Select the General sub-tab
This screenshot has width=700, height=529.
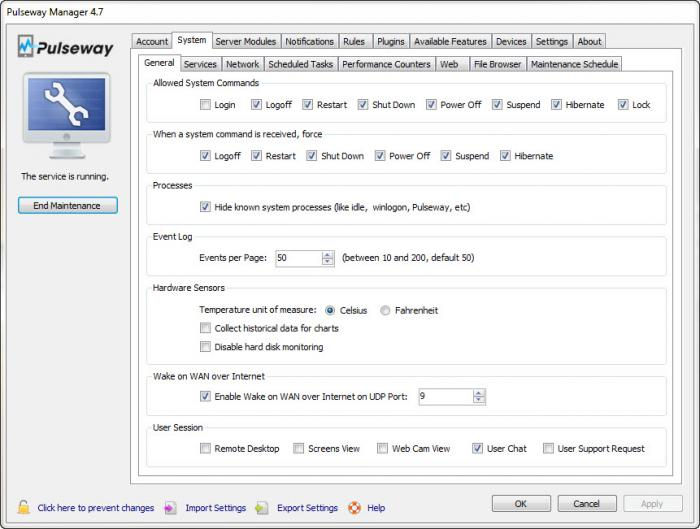pos(159,63)
